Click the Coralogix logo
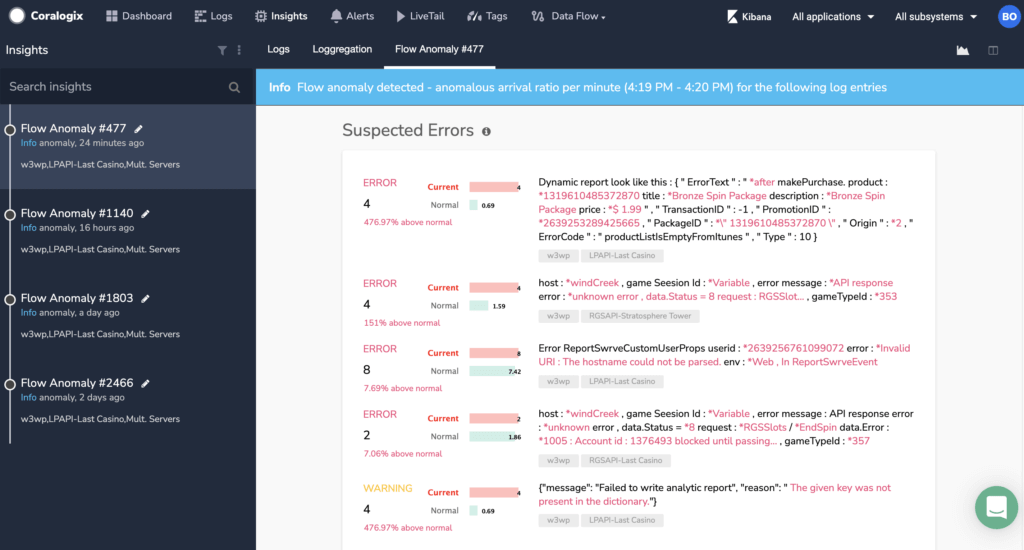 [x=46, y=16]
